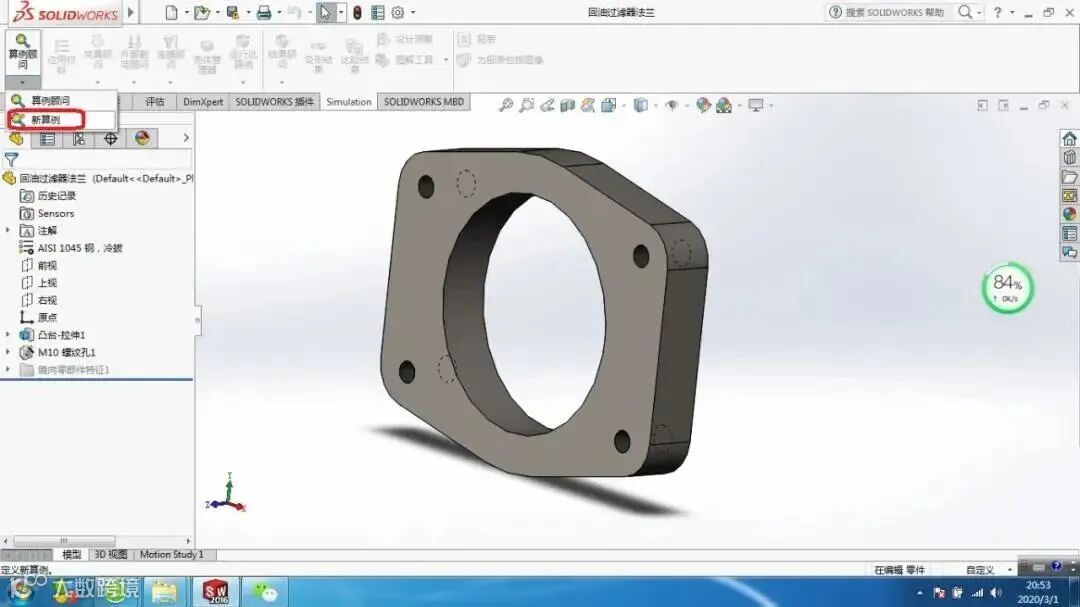Image resolution: width=1080 pixels, height=607 pixels.
Task: Open the 模型 bottom tab
Action: 71,554
